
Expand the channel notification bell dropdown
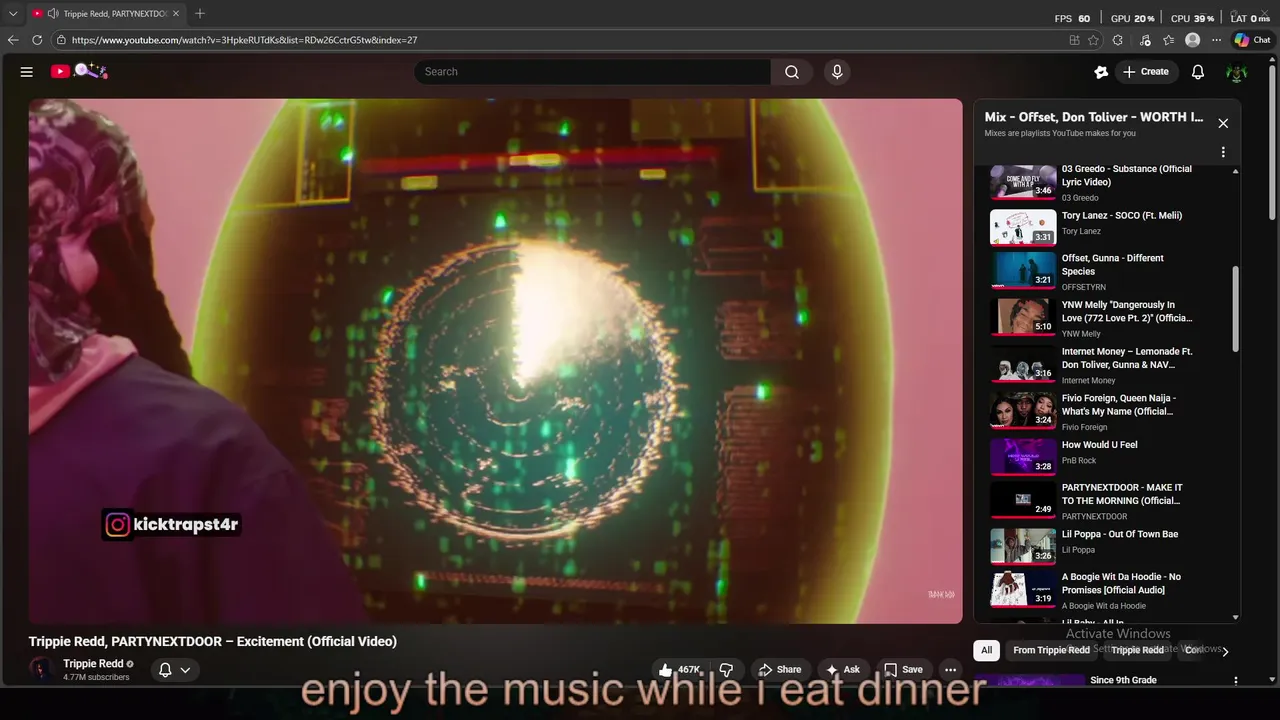pos(175,670)
